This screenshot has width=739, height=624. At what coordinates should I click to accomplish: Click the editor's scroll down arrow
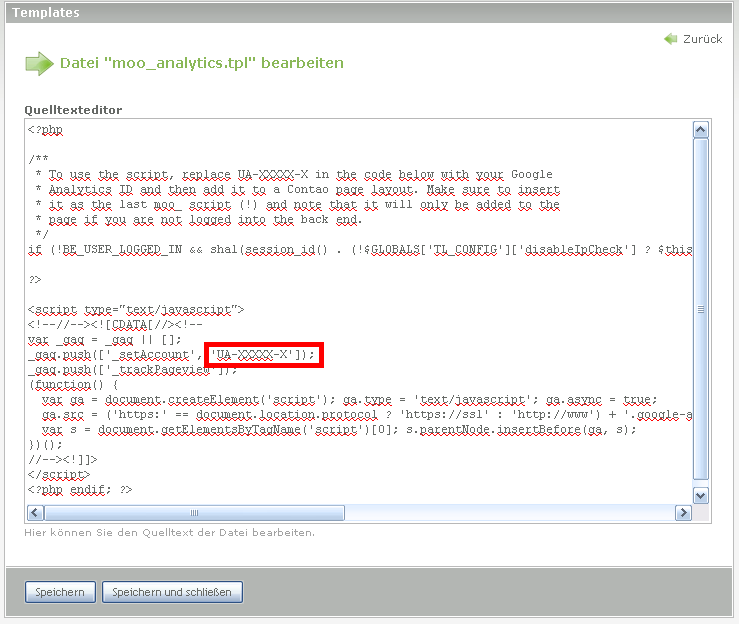pos(701,495)
